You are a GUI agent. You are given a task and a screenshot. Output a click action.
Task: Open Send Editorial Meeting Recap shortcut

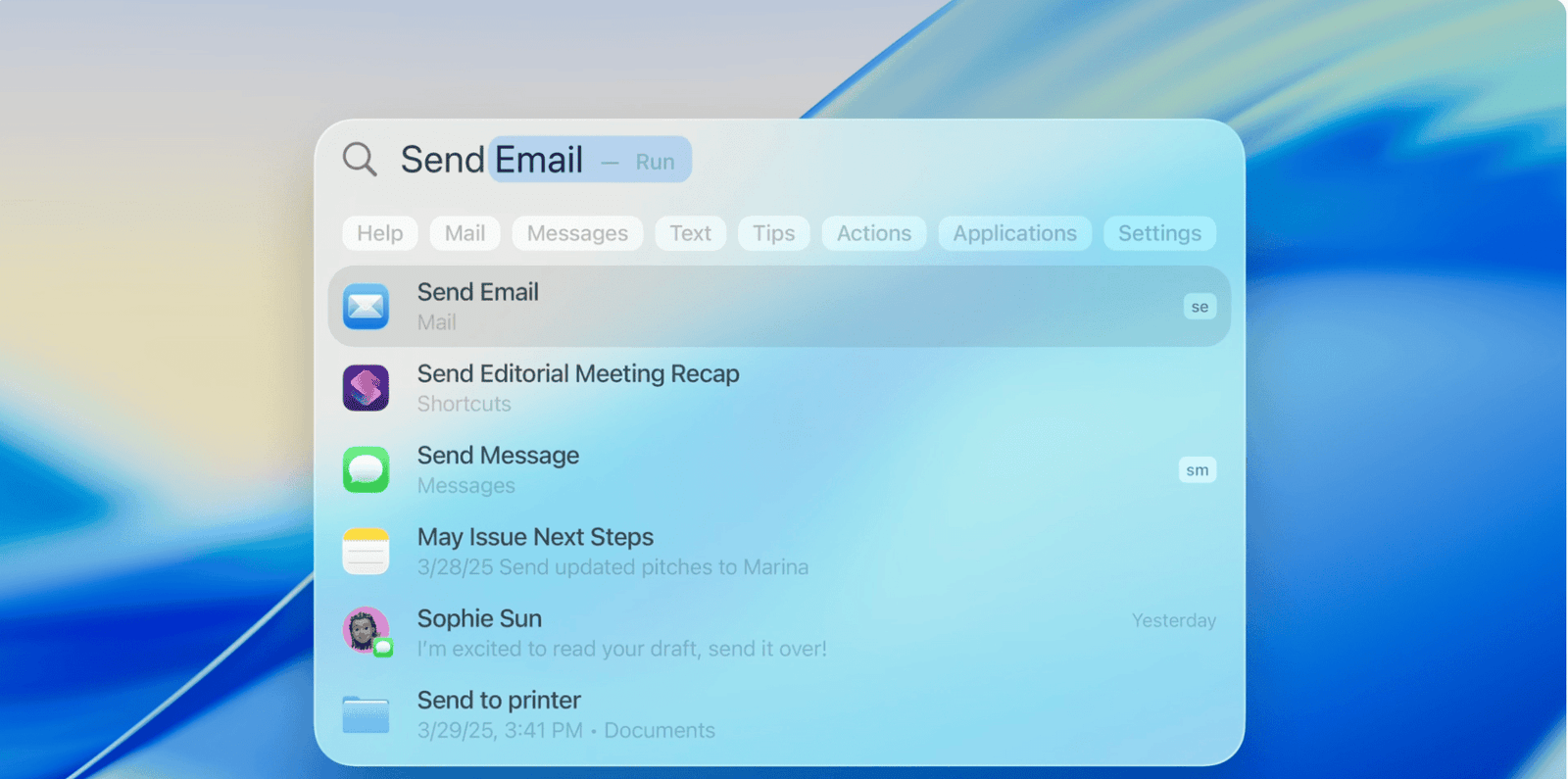pos(779,388)
